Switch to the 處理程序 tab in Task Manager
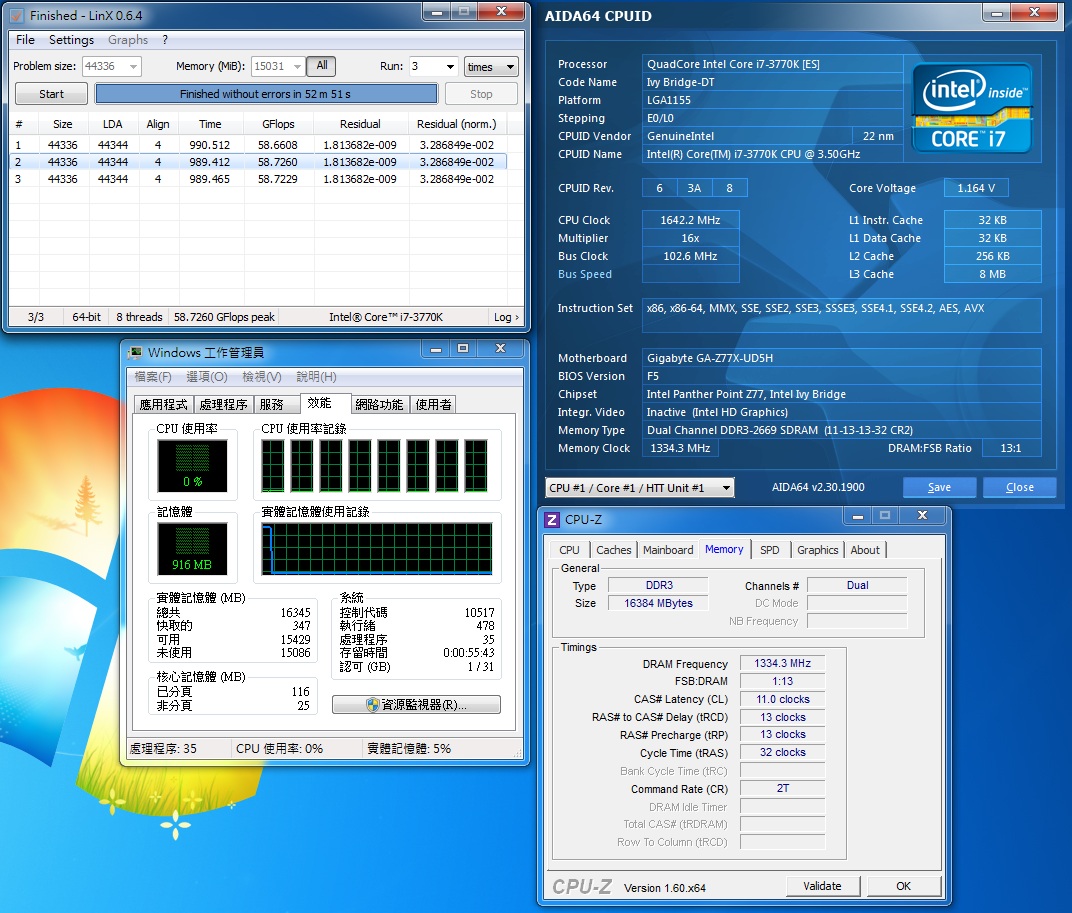 coord(224,405)
